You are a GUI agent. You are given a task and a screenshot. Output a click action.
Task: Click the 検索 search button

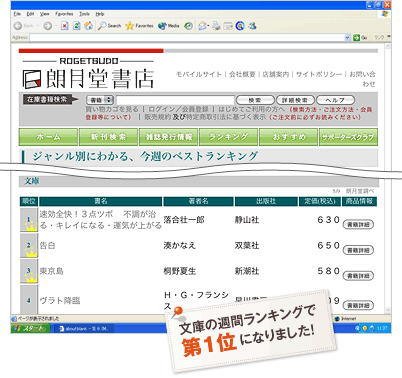[255, 100]
